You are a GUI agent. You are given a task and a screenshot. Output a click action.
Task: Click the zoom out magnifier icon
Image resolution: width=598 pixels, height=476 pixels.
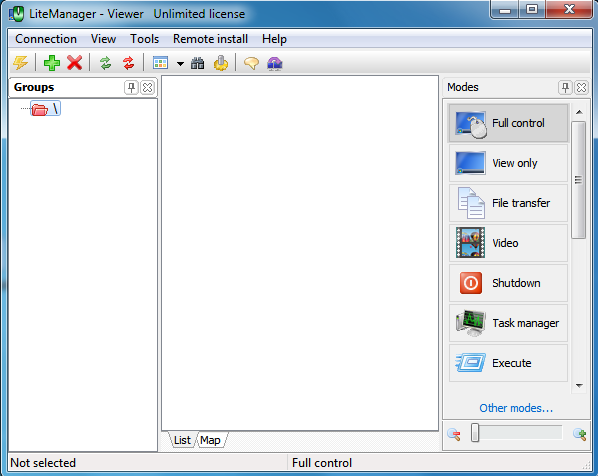click(x=454, y=434)
